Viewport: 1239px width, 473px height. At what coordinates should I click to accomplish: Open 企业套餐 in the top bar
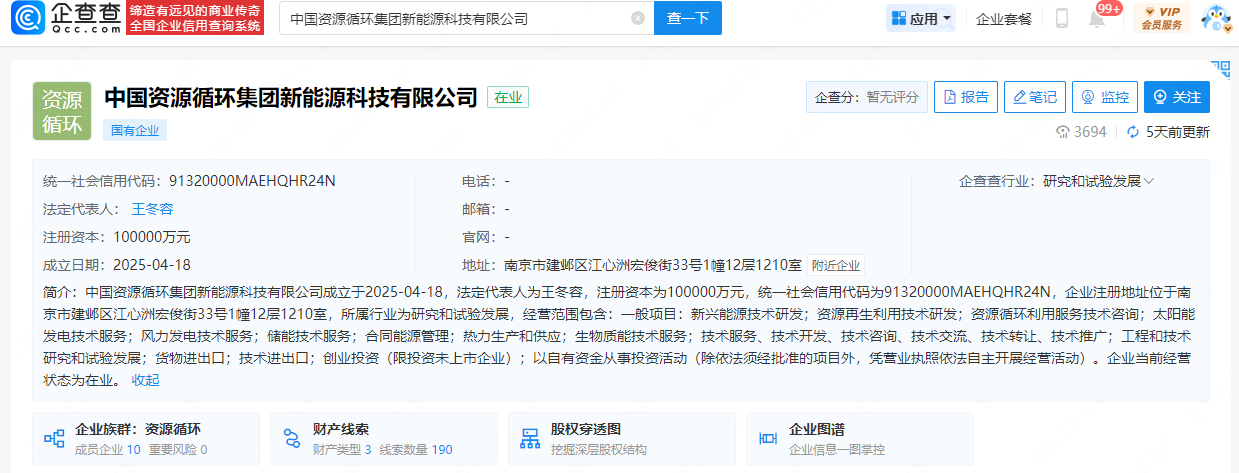point(1004,18)
